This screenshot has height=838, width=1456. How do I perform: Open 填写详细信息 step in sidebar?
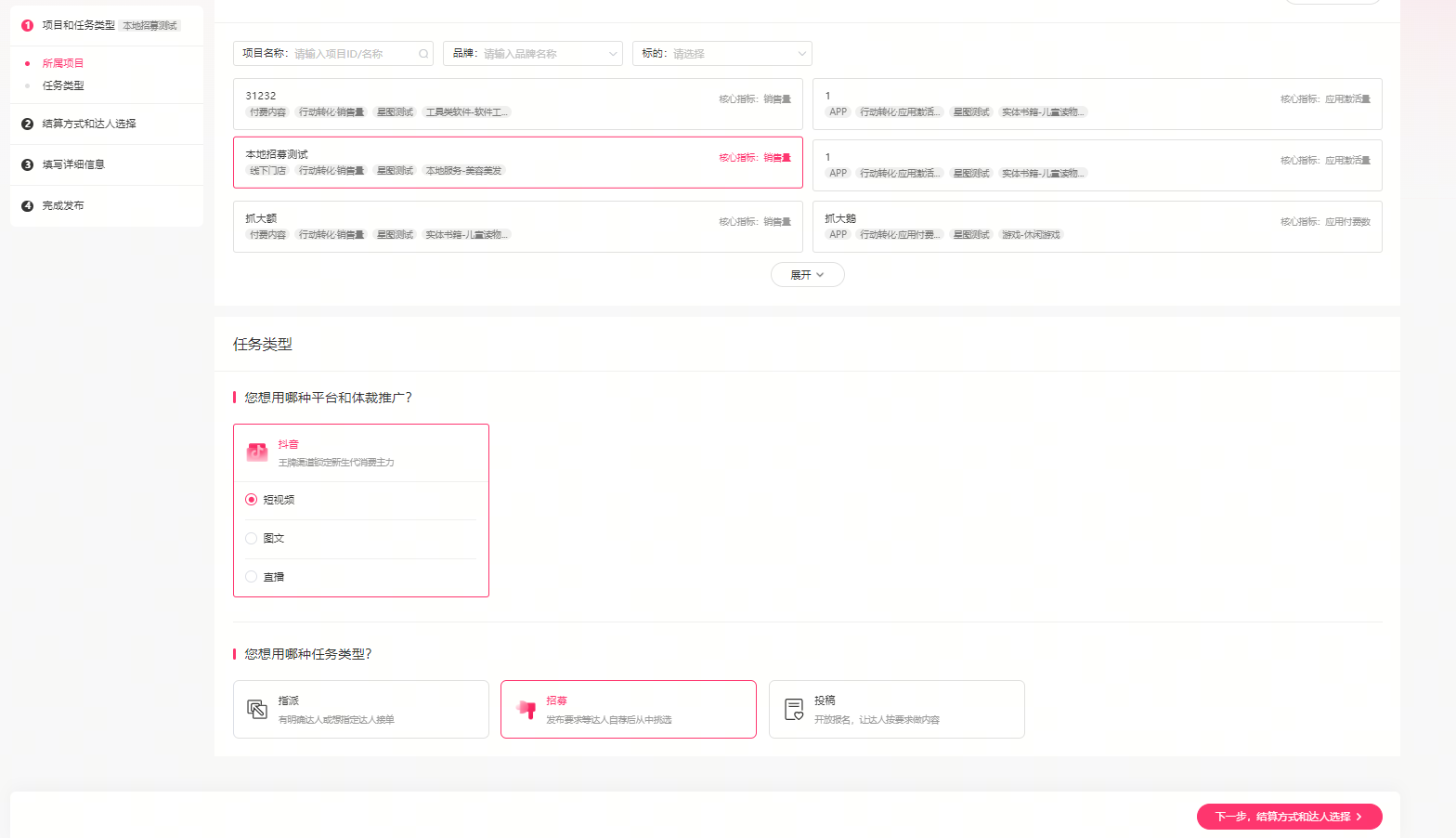click(73, 164)
